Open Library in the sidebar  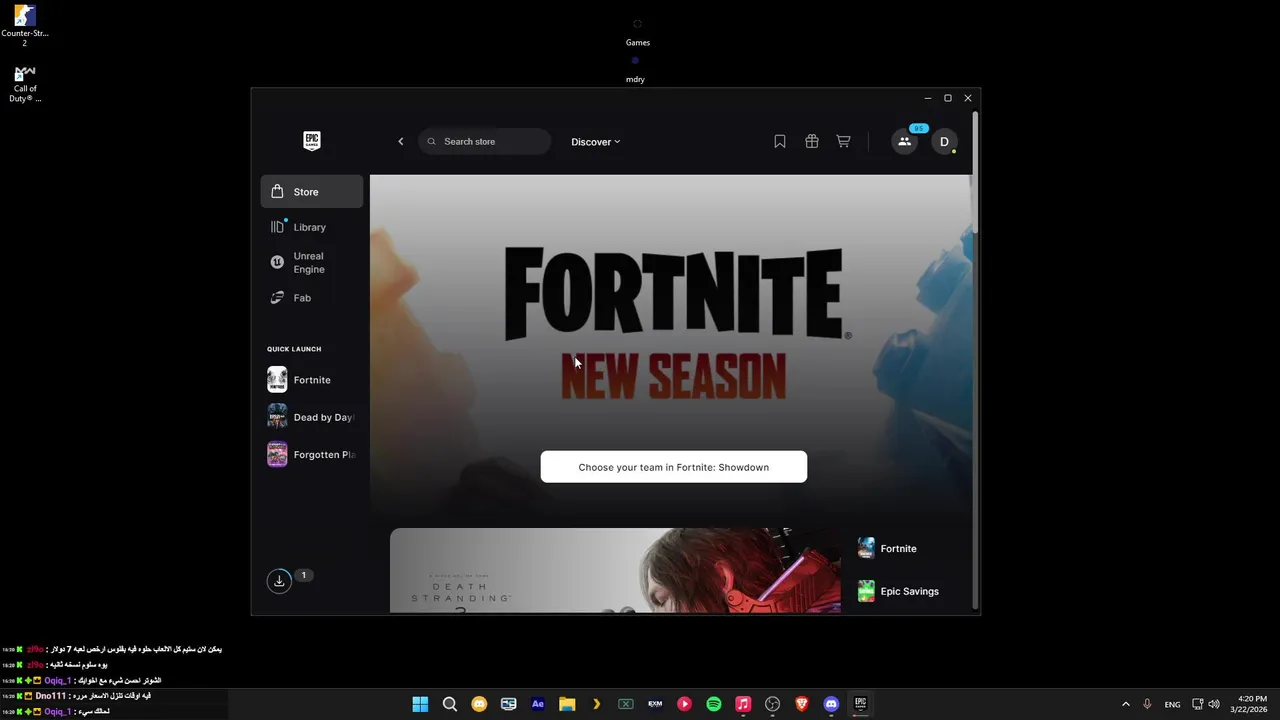point(312,227)
